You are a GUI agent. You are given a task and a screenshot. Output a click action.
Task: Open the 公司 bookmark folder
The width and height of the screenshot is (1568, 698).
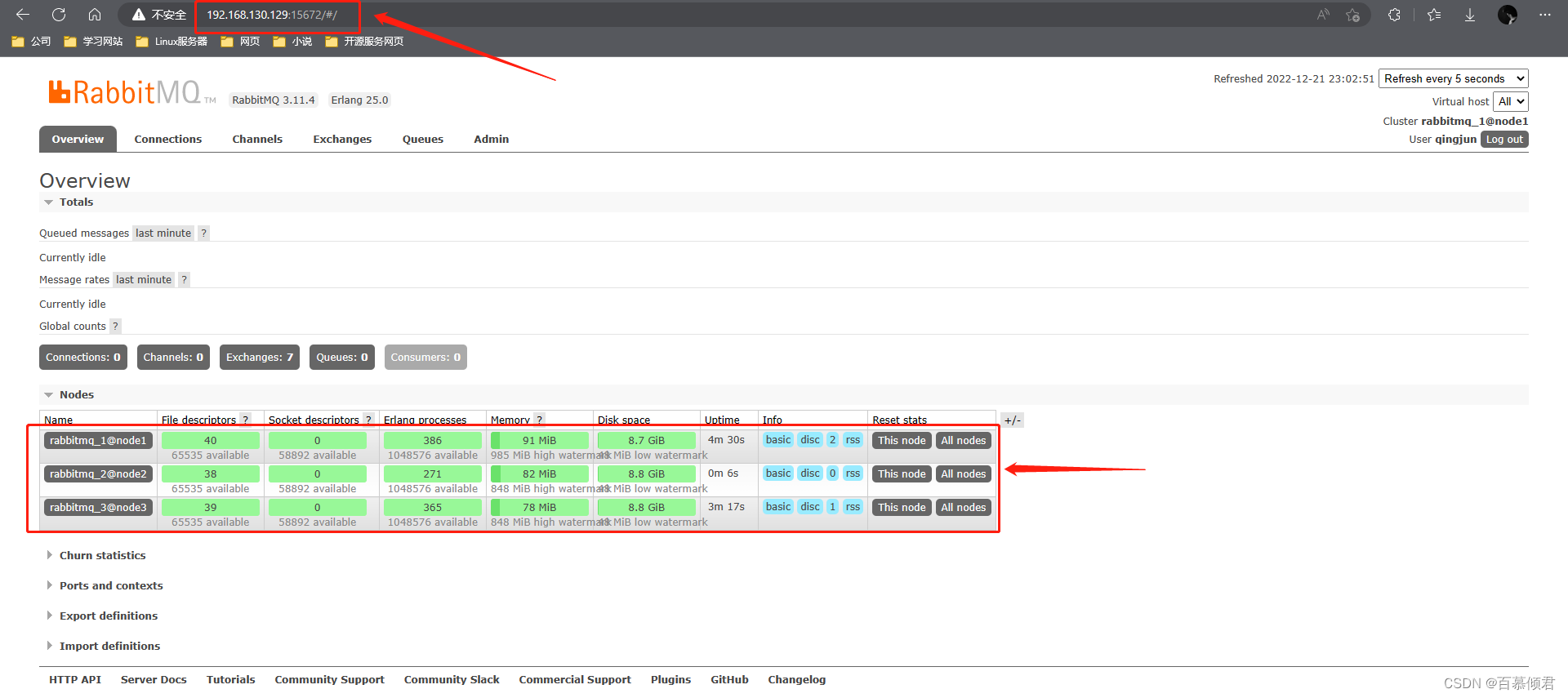[31, 42]
